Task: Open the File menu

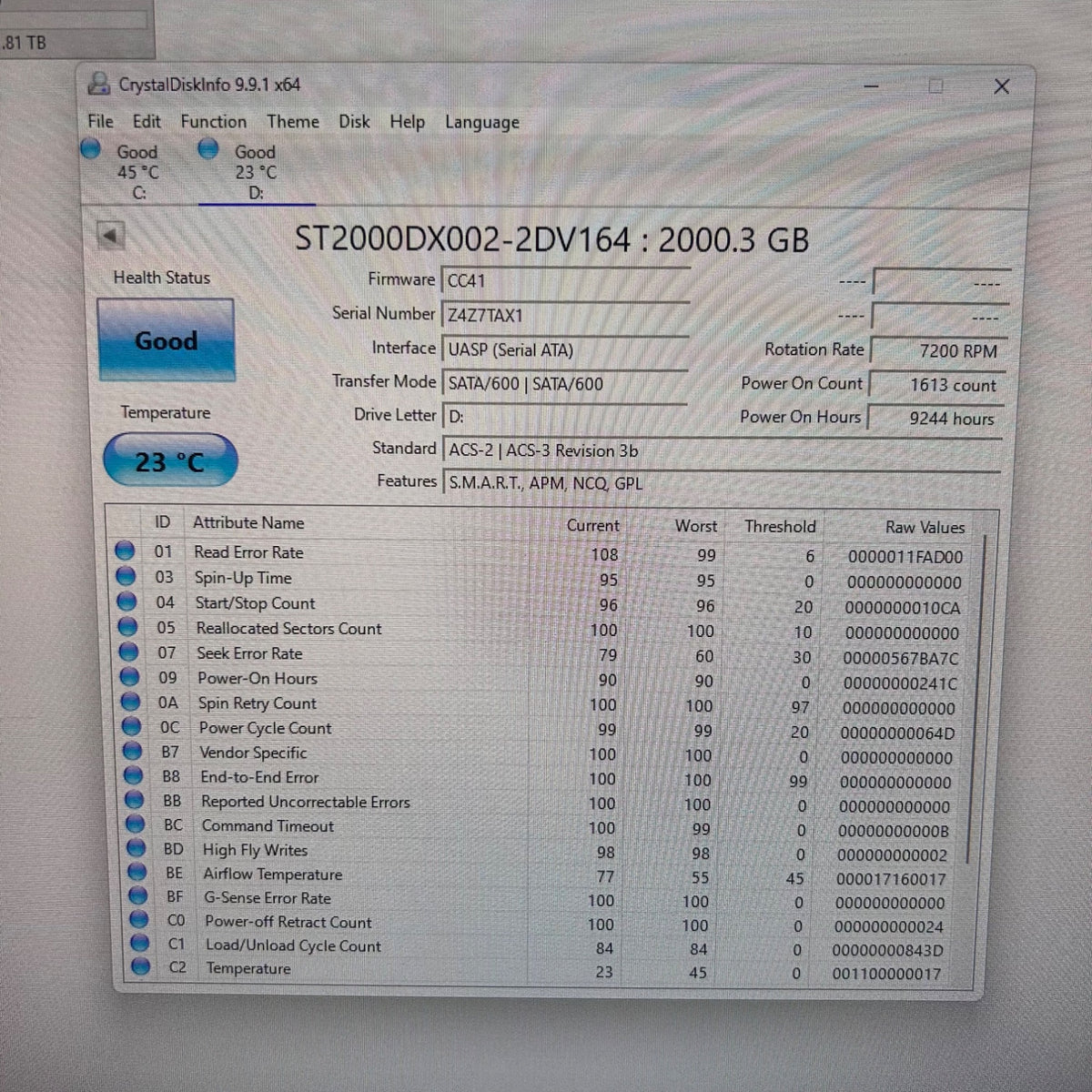Action: point(100,121)
